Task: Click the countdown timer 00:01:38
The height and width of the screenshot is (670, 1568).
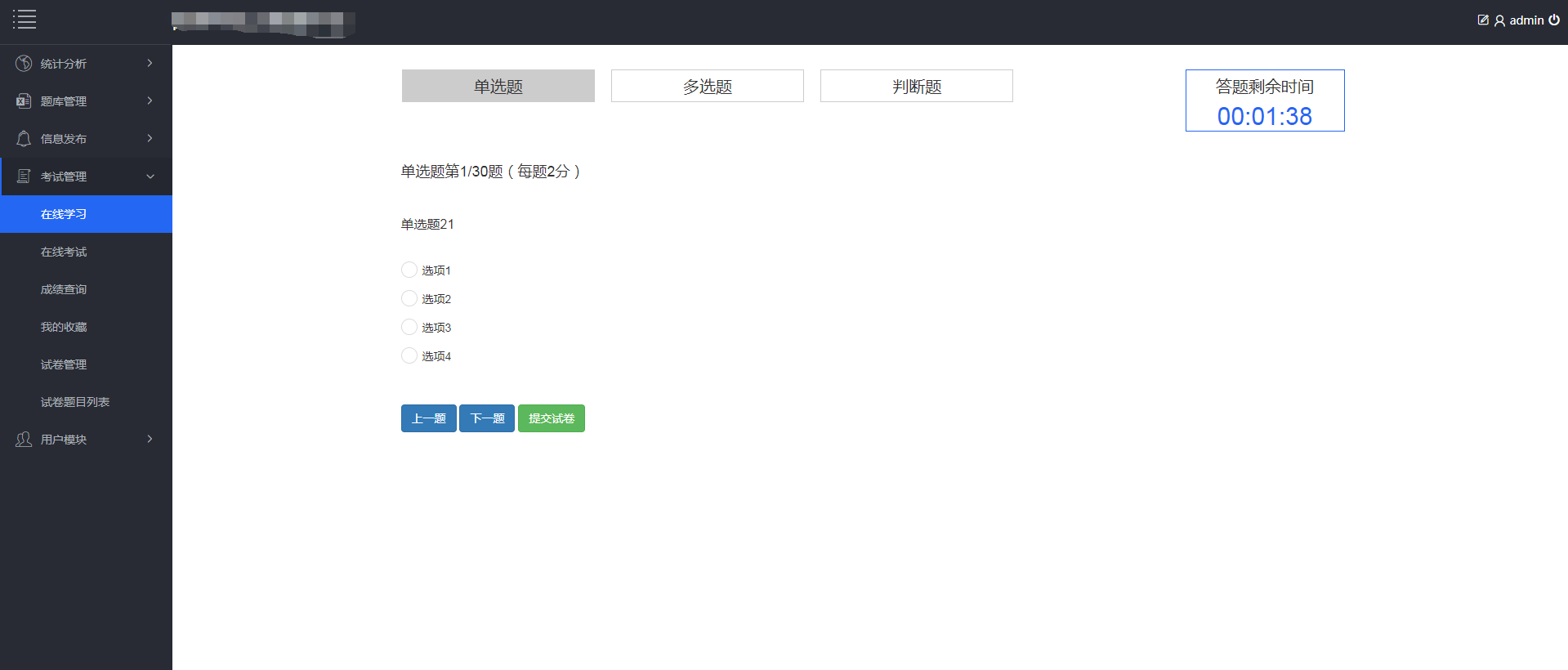Action: pyautogui.click(x=1265, y=116)
